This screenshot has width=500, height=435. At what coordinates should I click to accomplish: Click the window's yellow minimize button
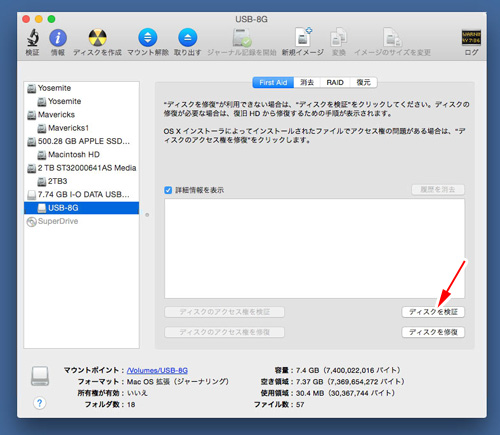pos(39,19)
